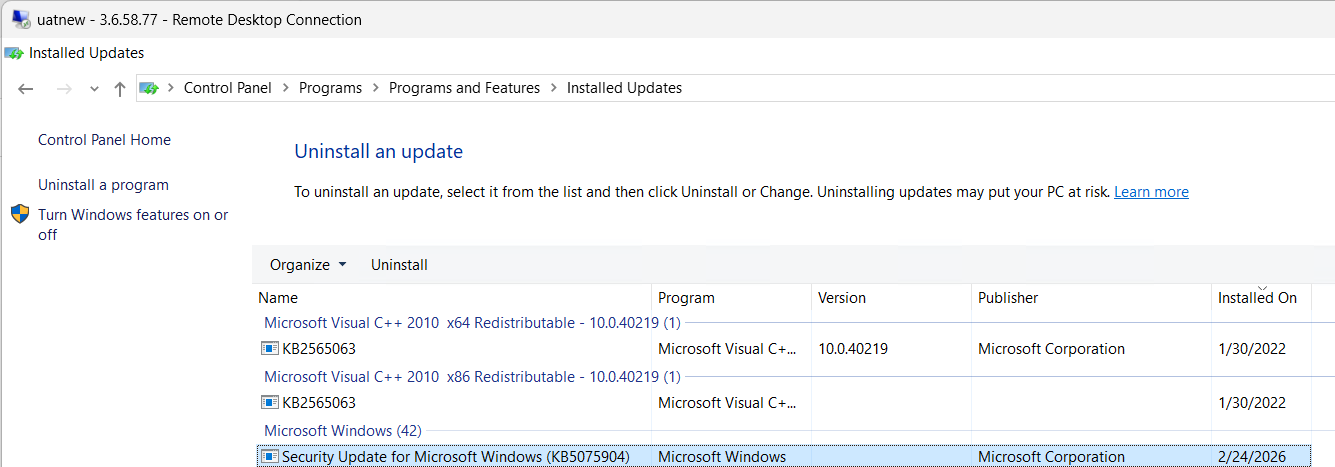Open the Learn more link
Image resolution: width=1335 pixels, height=467 pixels.
pyautogui.click(x=1151, y=192)
